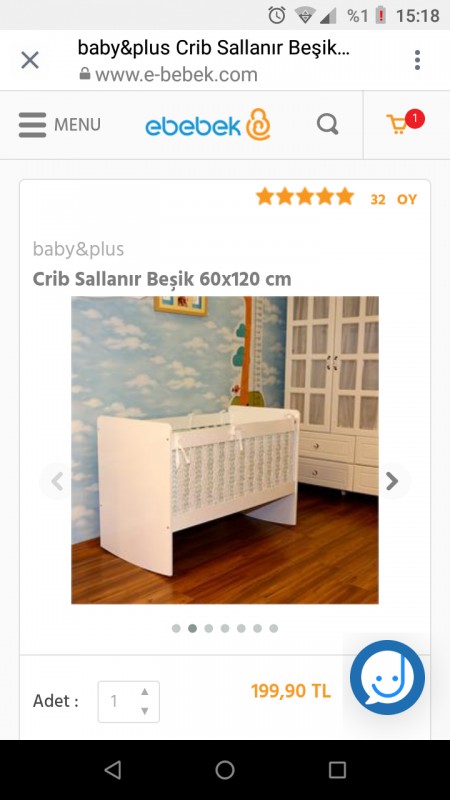Select the third image carousel dot

(209, 629)
